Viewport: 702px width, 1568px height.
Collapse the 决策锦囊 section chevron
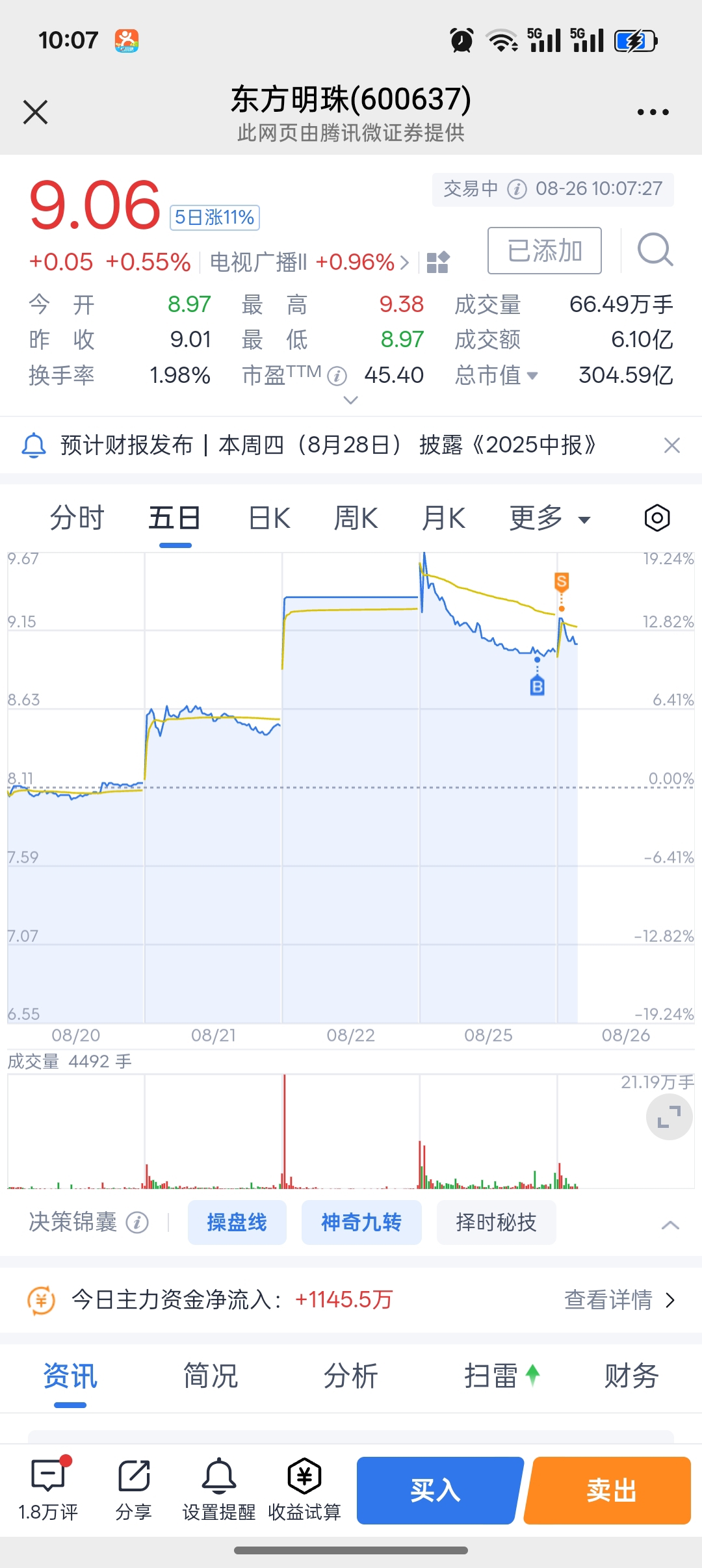[670, 1225]
